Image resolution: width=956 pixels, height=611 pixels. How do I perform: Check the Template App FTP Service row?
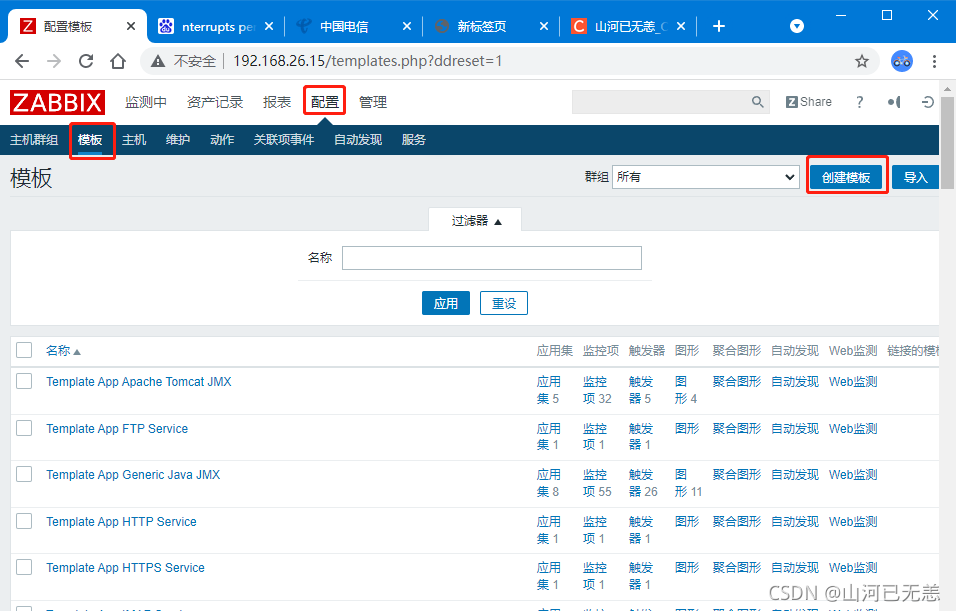click(x=24, y=428)
